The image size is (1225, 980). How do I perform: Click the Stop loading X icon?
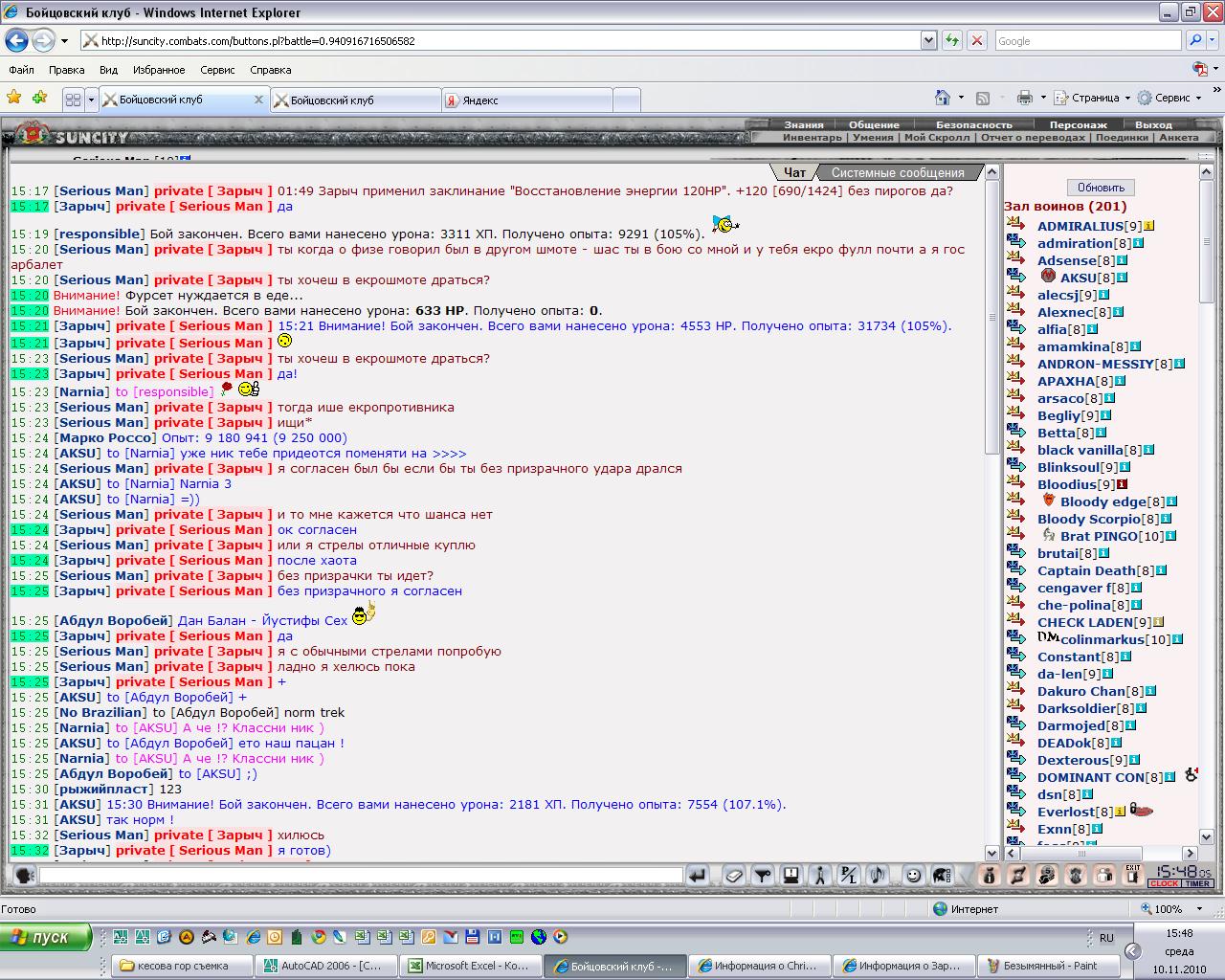[x=976, y=40]
